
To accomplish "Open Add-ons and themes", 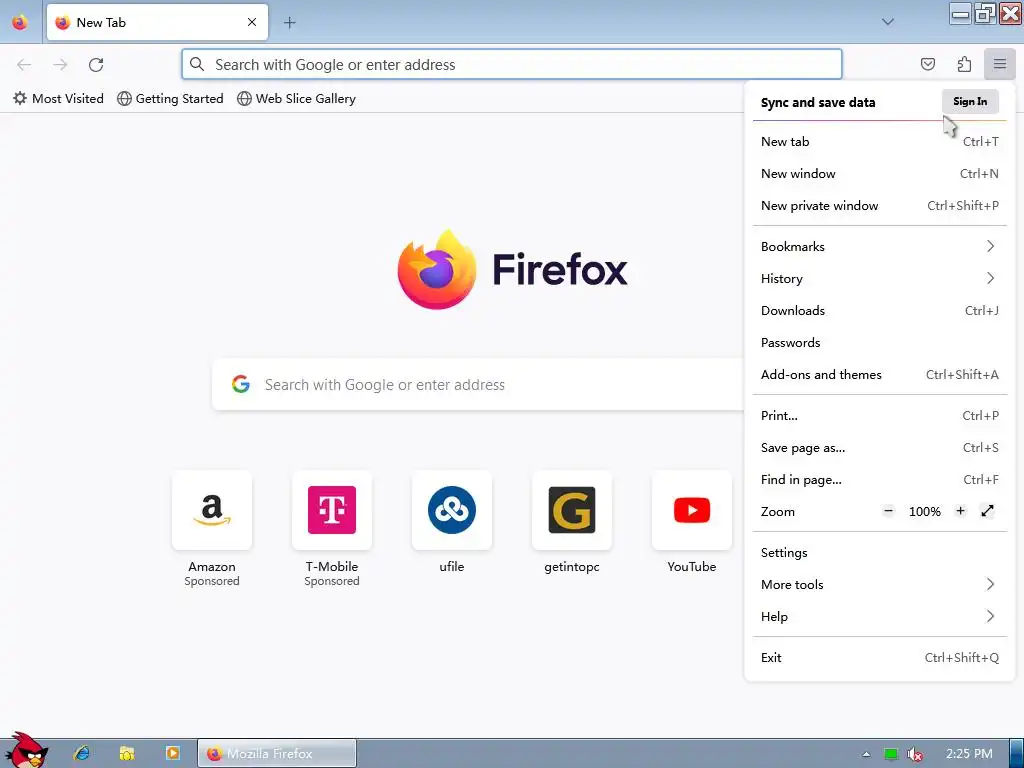I will click(x=879, y=374).
